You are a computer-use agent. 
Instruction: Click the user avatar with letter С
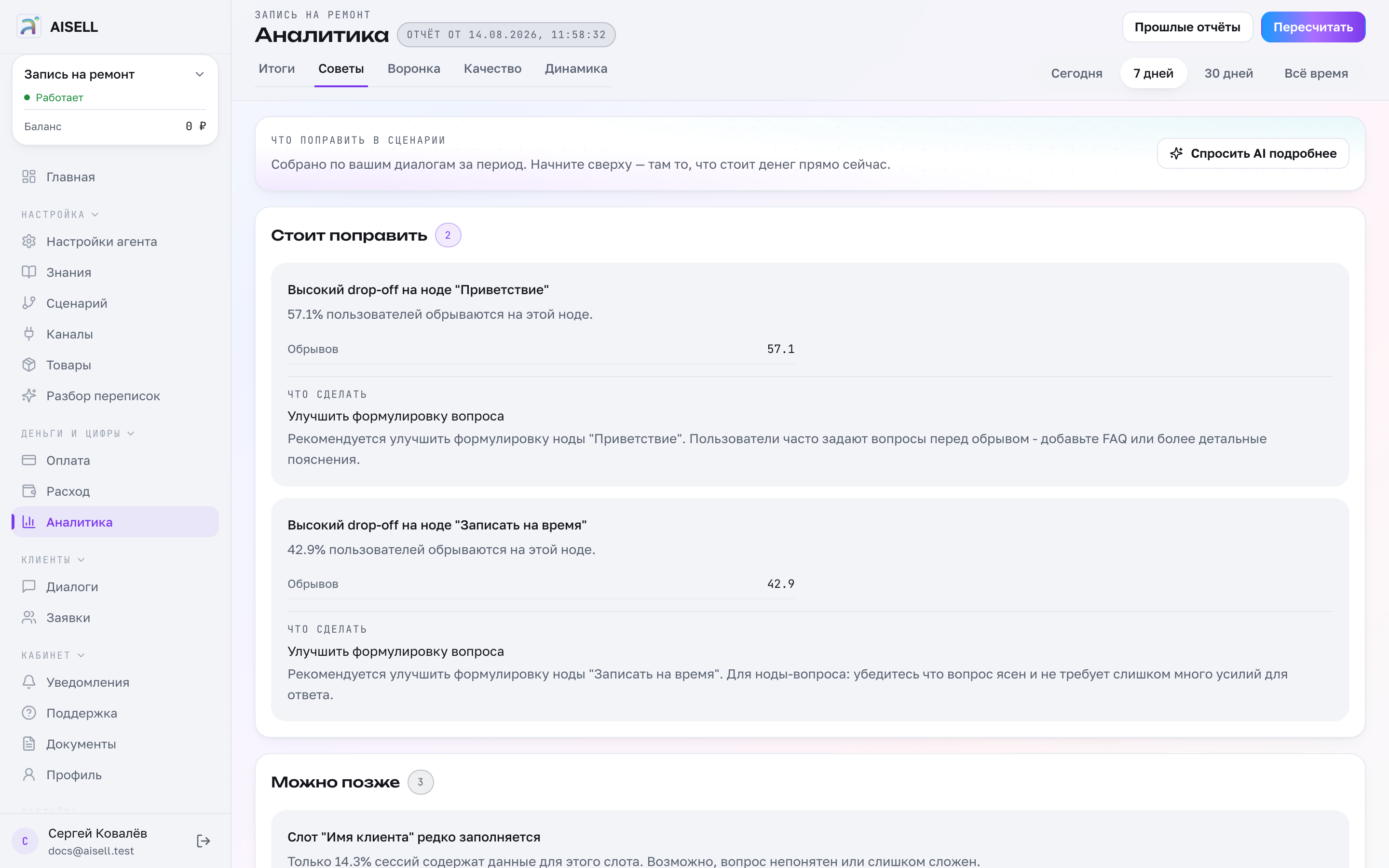(25, 841)
